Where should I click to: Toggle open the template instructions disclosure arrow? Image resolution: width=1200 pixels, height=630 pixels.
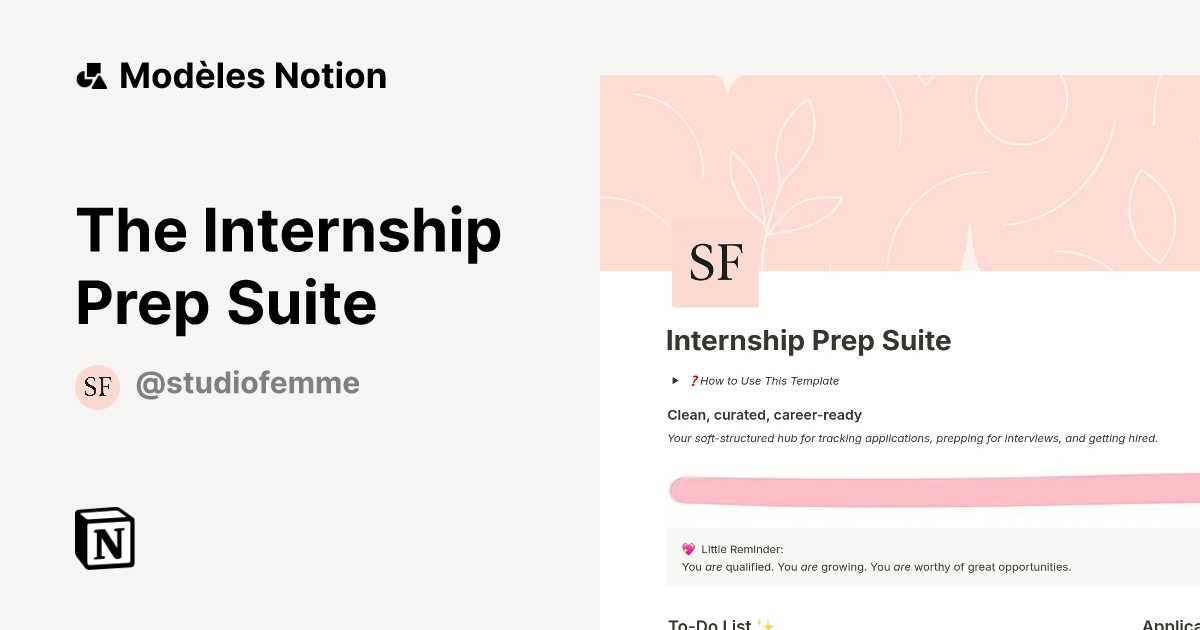[675, 380]
